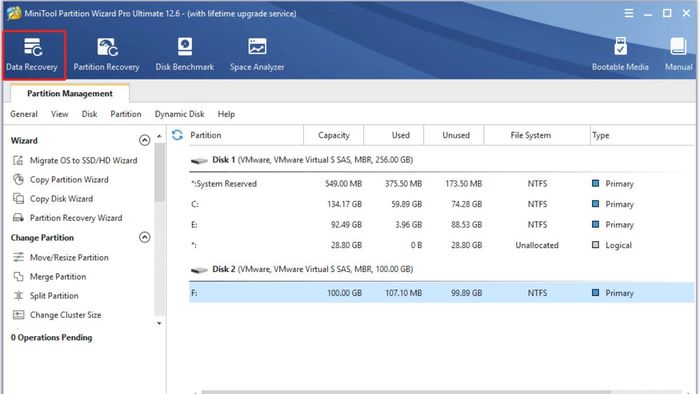Open the Help menu
The image size is (700, 394).
[x=226, y=114]
